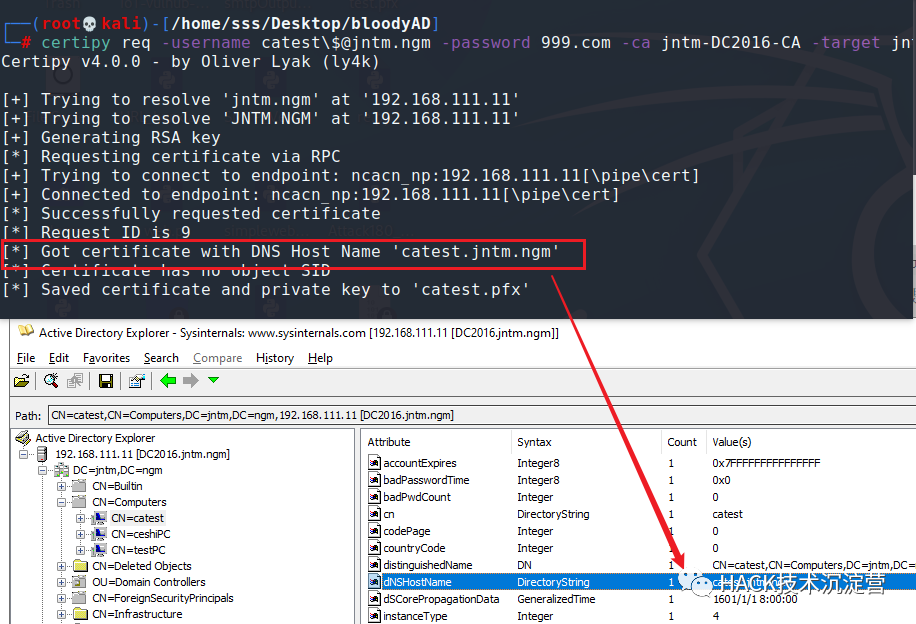Click the search magnifier toolbar icon
Screen dimensions: 916x624
pyautogui.click(x=51, y=381)
